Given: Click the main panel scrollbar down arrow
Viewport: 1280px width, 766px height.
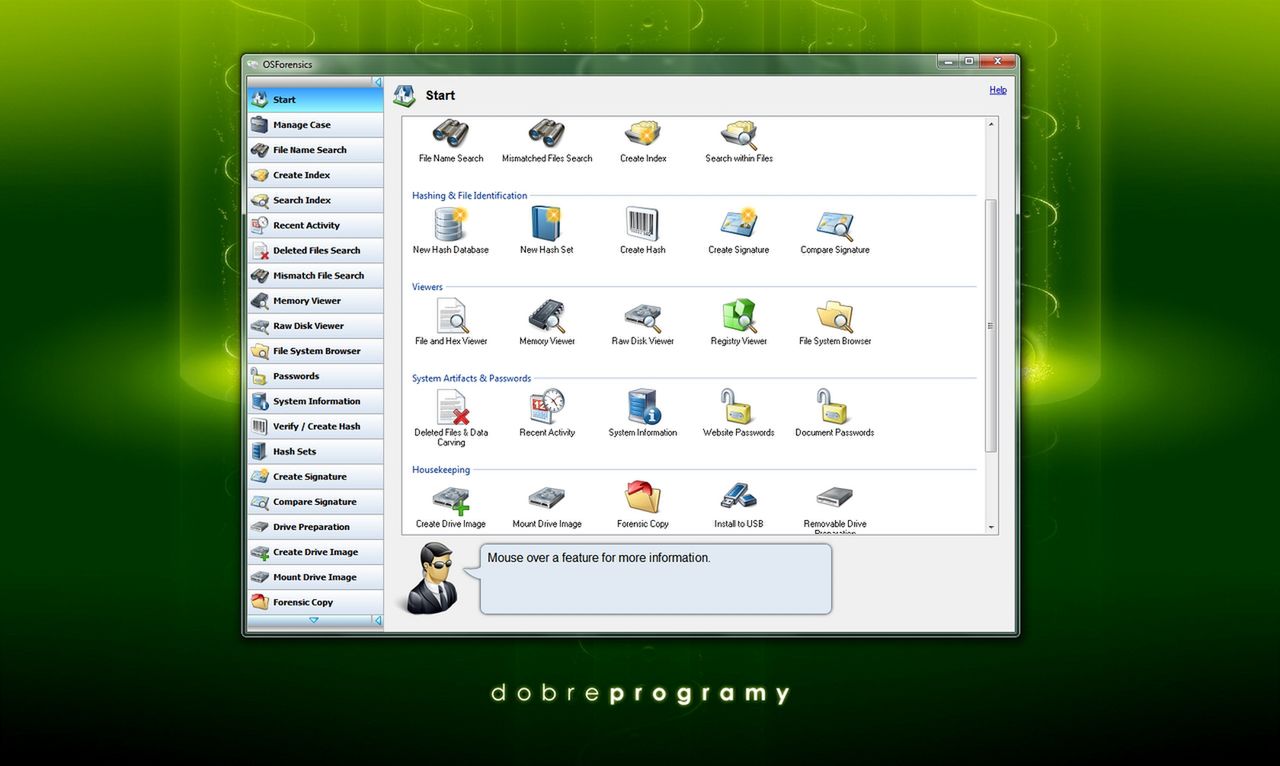Looking at the screenshot, I should pos(991,527).
